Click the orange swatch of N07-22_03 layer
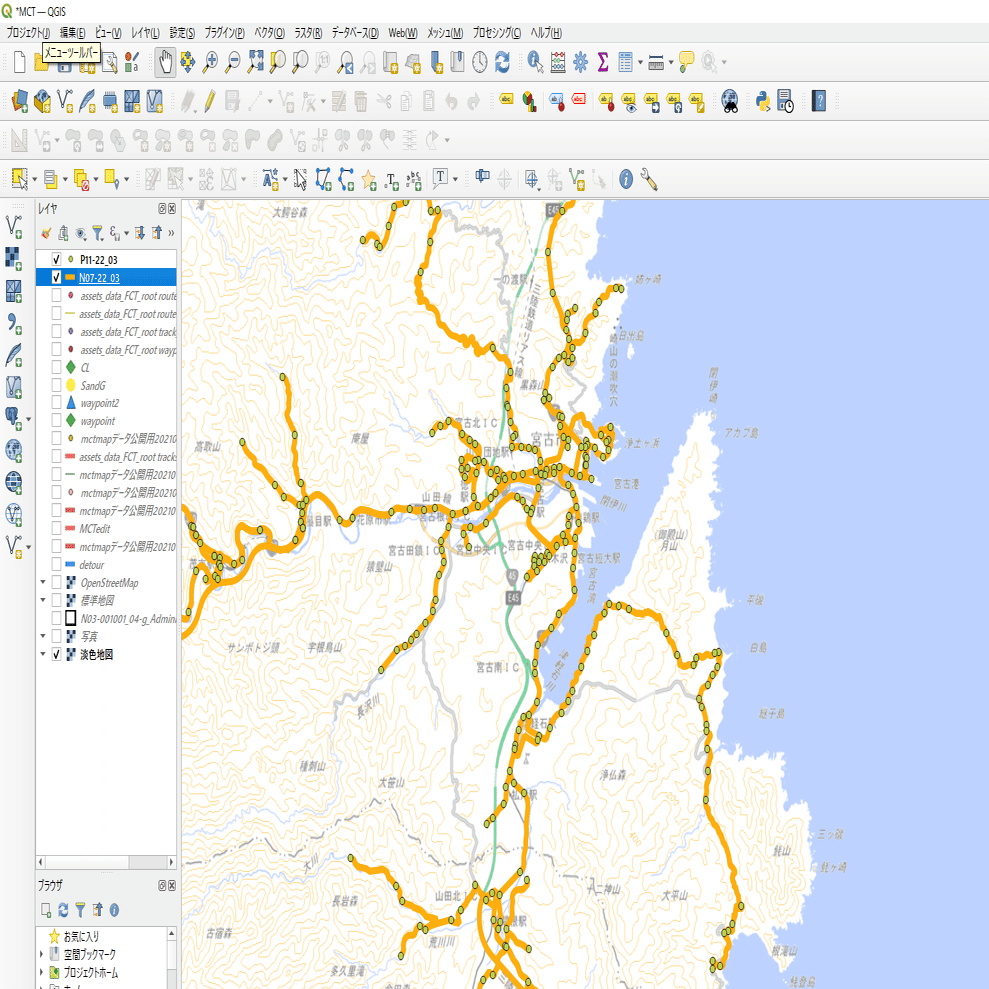This screenshot has height=989, width=989. coord(70,277)
